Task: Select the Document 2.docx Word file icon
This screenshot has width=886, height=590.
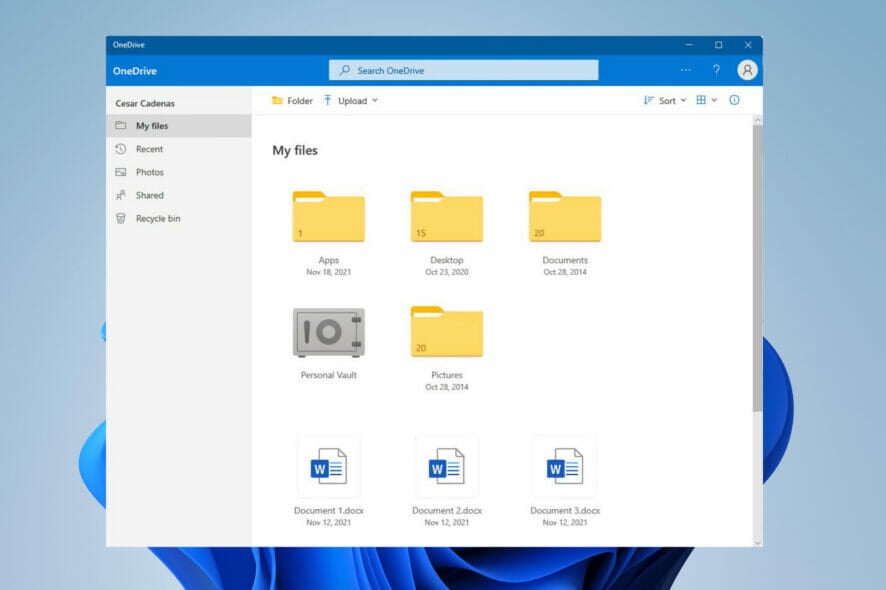Action: coord(446,467)
